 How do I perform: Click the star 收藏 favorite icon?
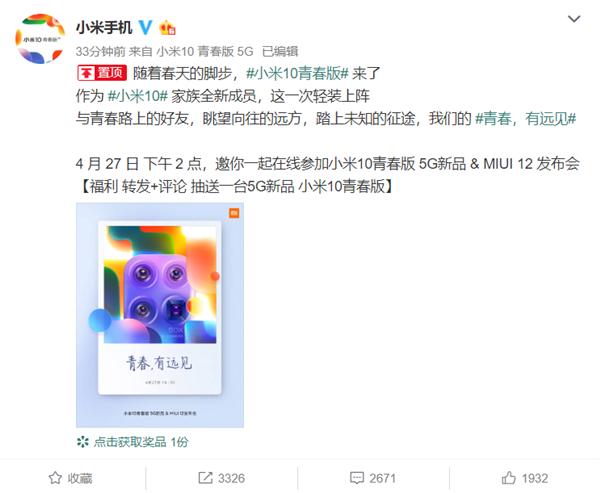(55, 478)
